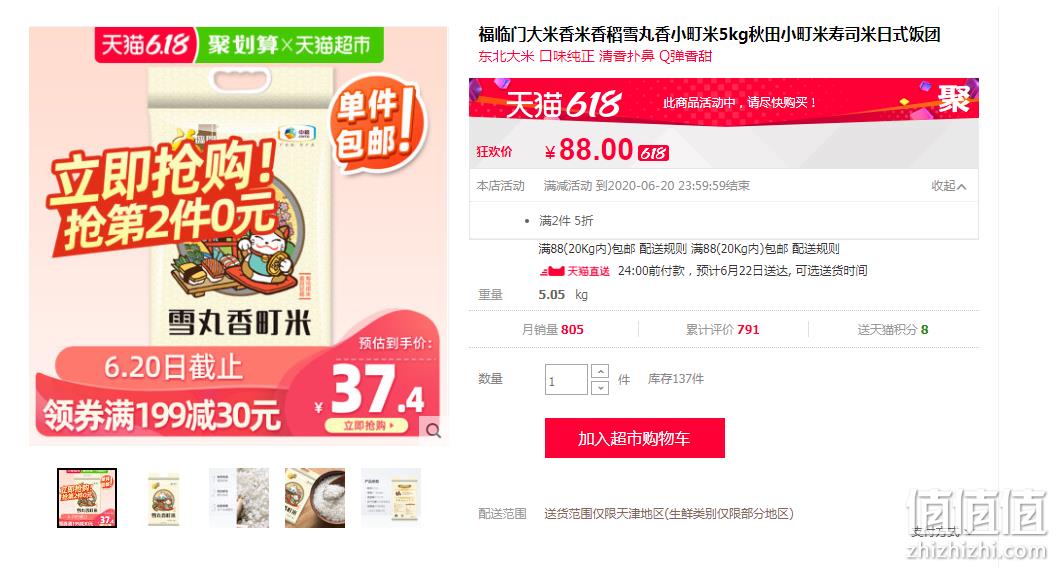The image size is (1056, 568).
Task: Add item with 加入超市购物车 button
Action: [634, 438]
